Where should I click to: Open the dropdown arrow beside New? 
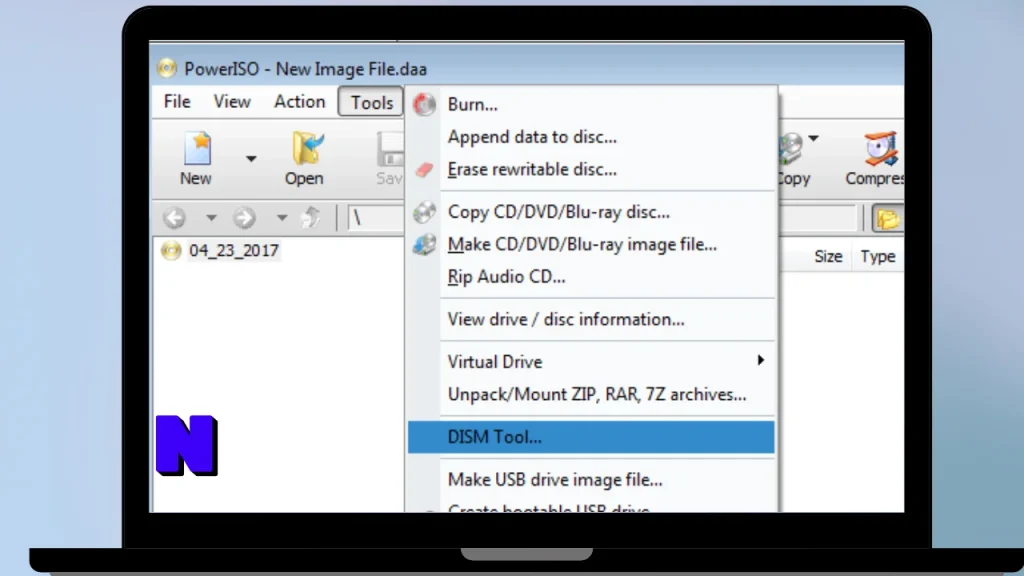[251, 159]
